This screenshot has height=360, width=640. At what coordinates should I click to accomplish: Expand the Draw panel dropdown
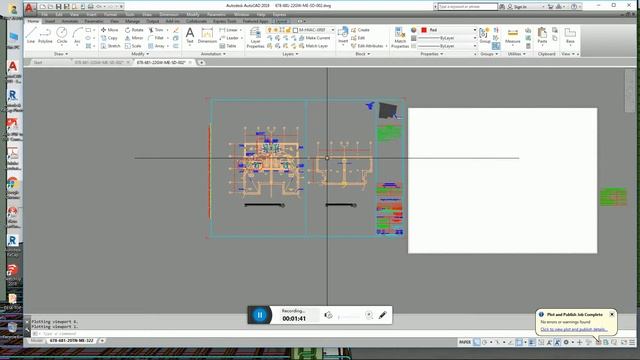coord(61,54)
